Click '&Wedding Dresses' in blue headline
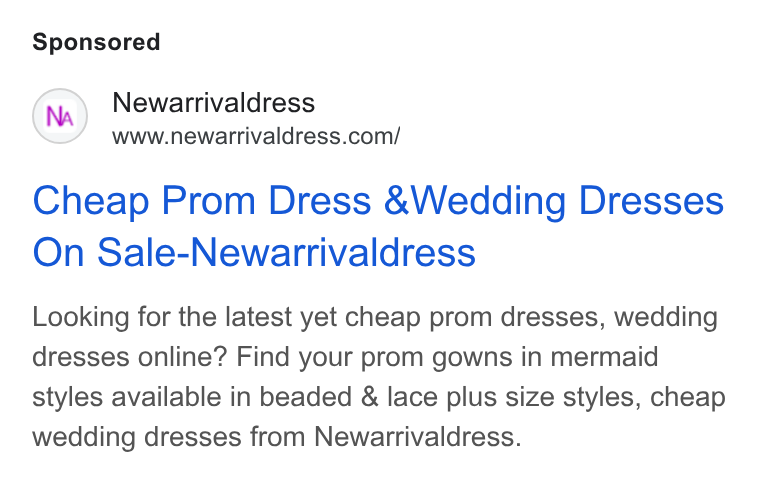Screen dimensions: 760x478 [x=554, y=201]
